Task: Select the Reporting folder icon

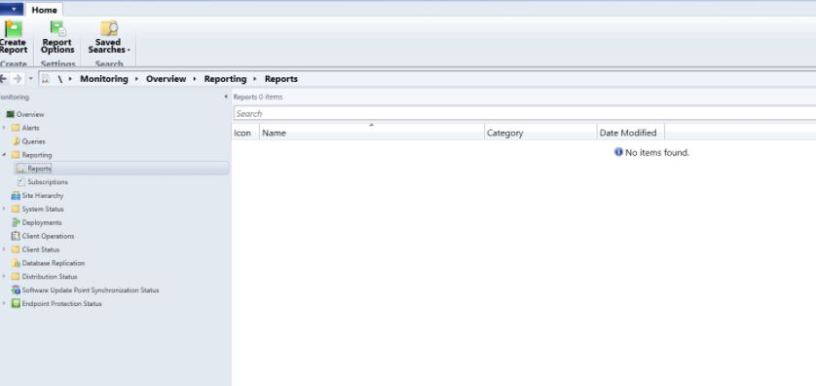Action: 16,155
